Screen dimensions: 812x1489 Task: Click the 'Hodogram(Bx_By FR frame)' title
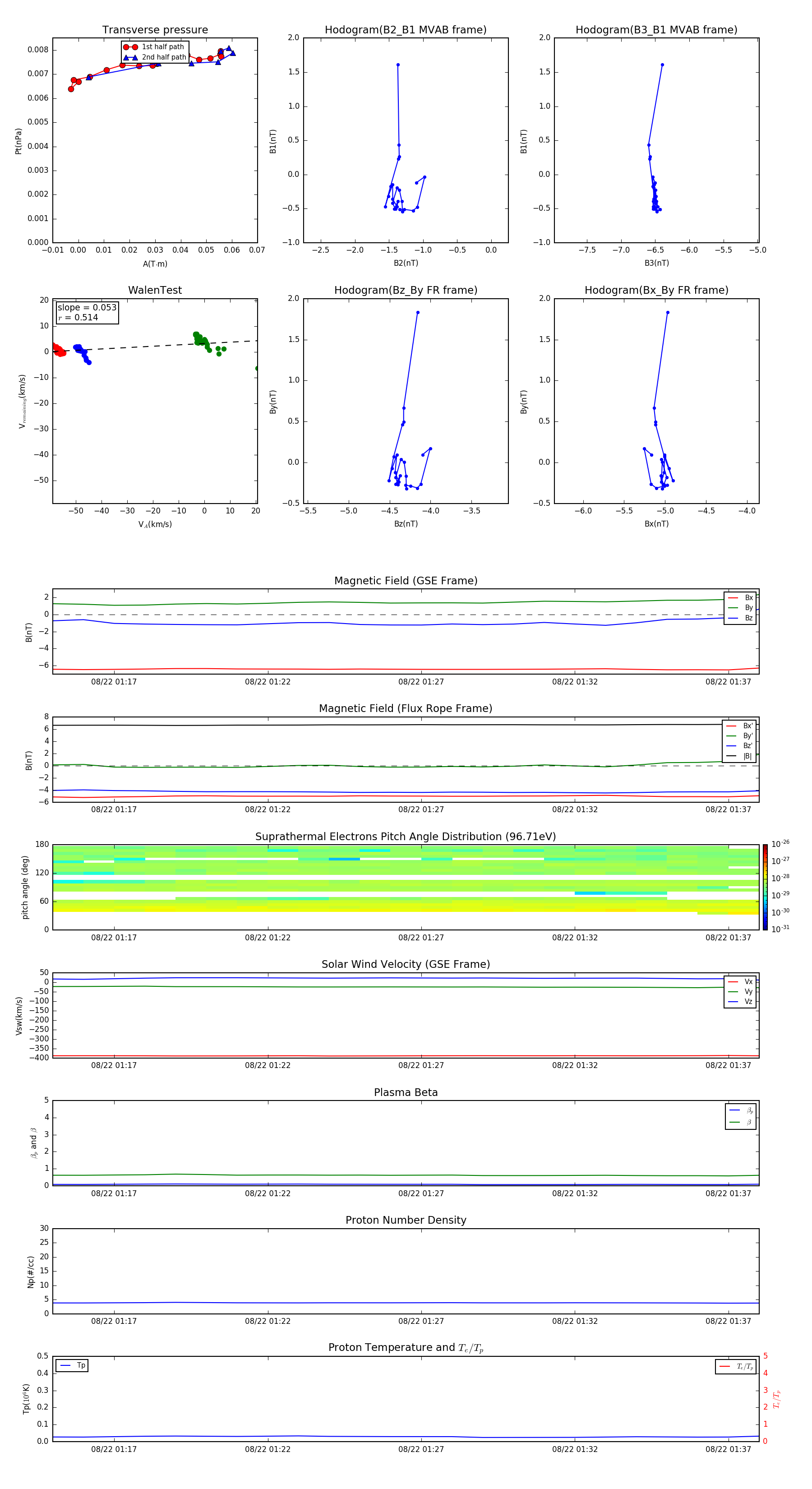(656, 290)
